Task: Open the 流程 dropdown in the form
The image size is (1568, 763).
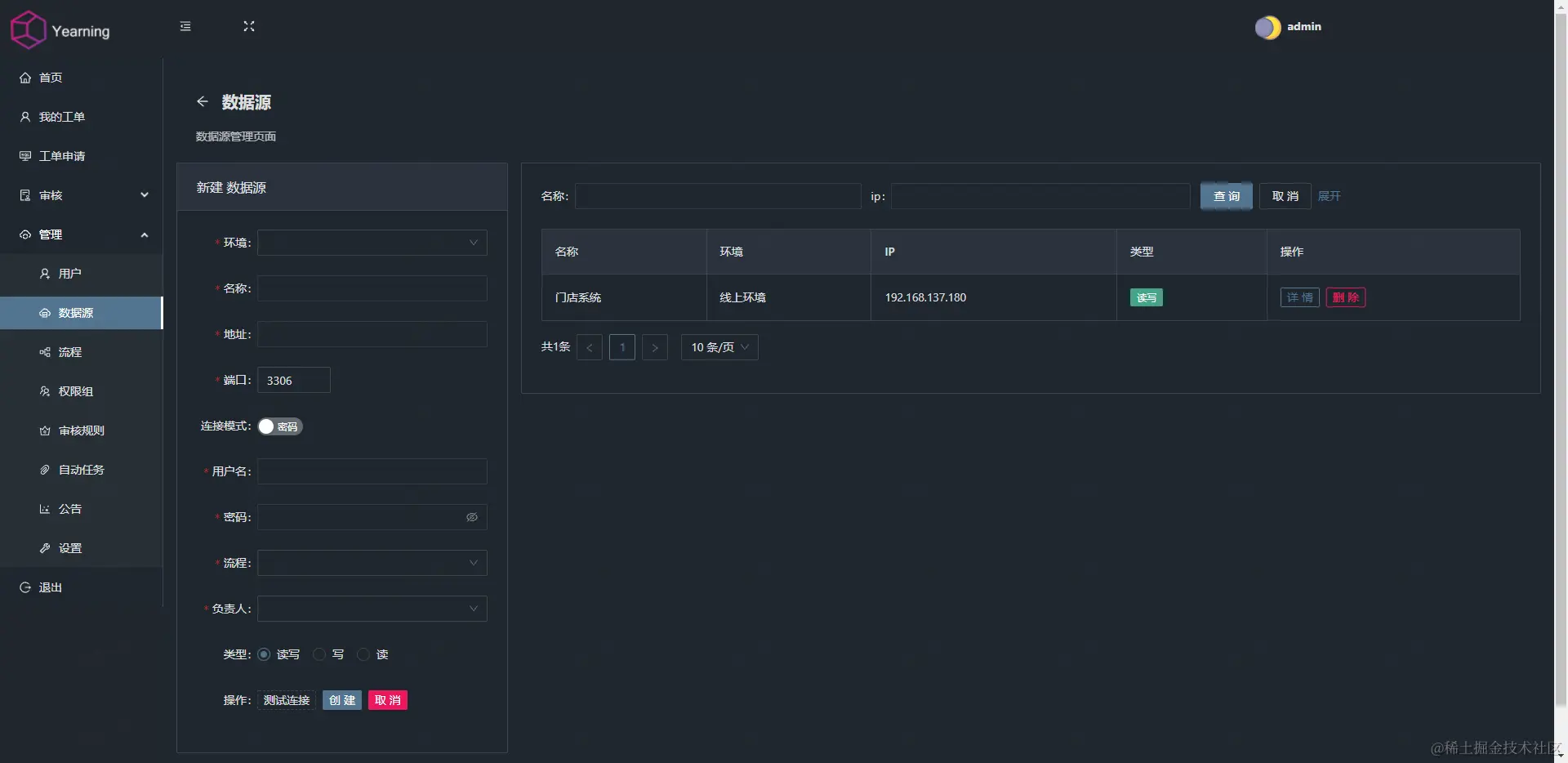Action: (x=372, y=563)
